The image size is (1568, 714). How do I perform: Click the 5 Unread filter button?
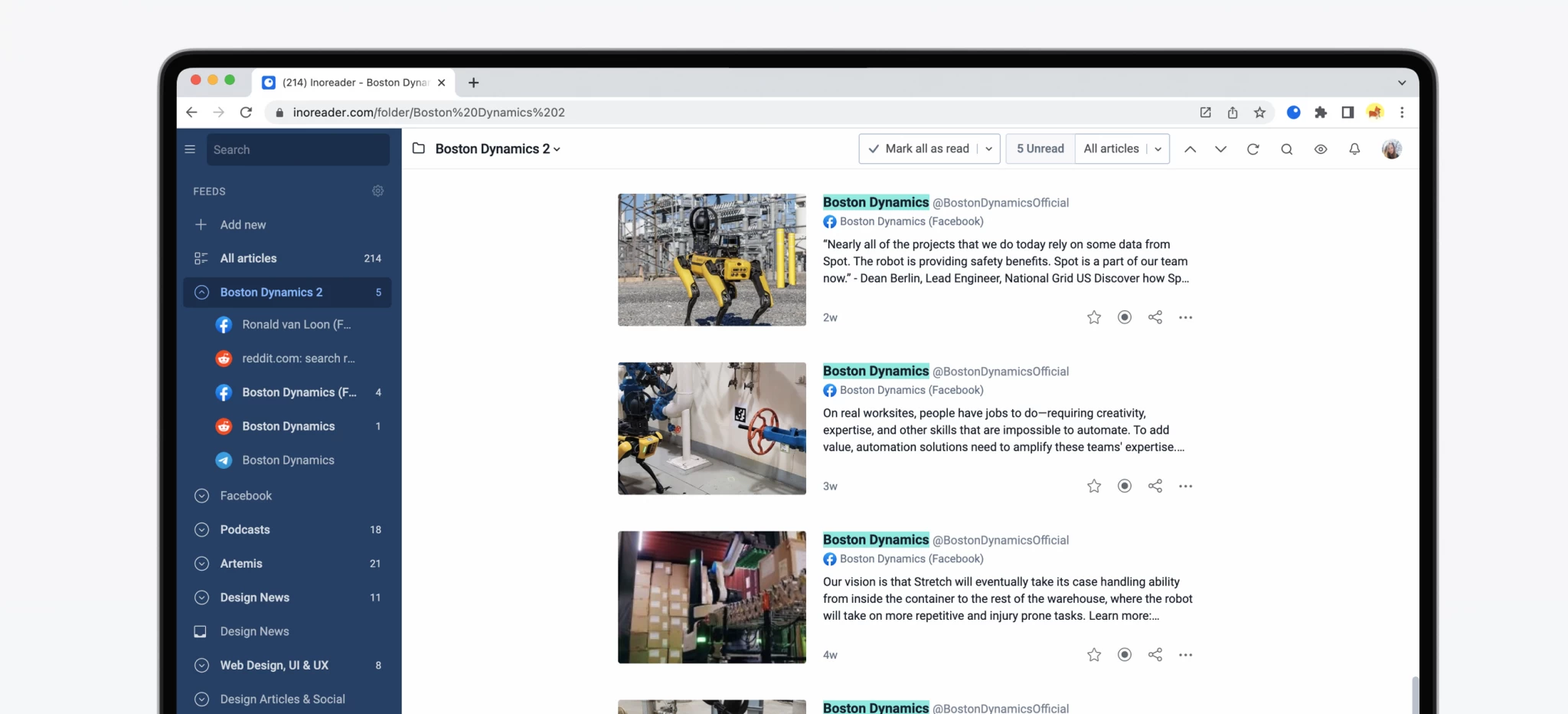tap(1039, 149)
